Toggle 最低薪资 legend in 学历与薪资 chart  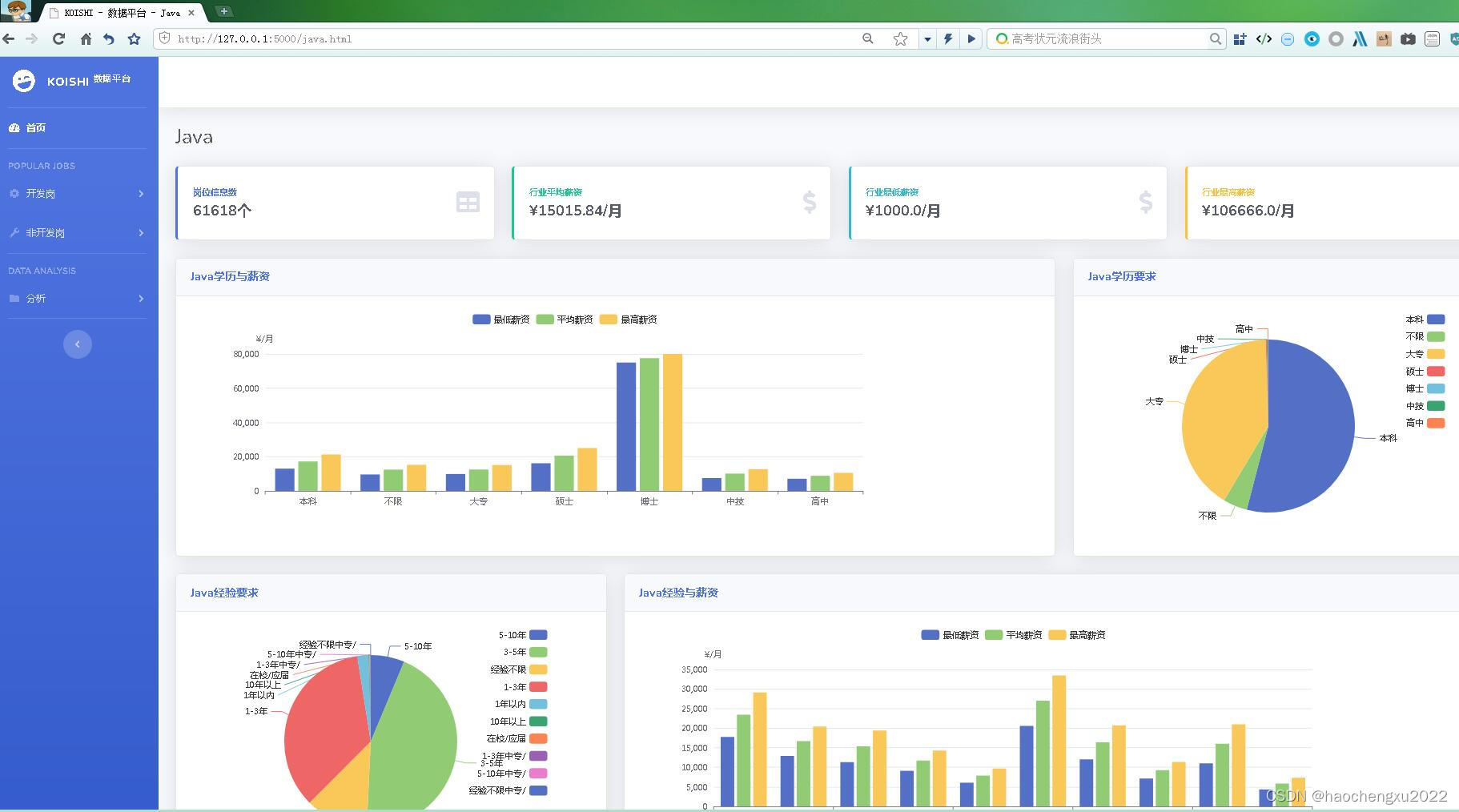501,320
